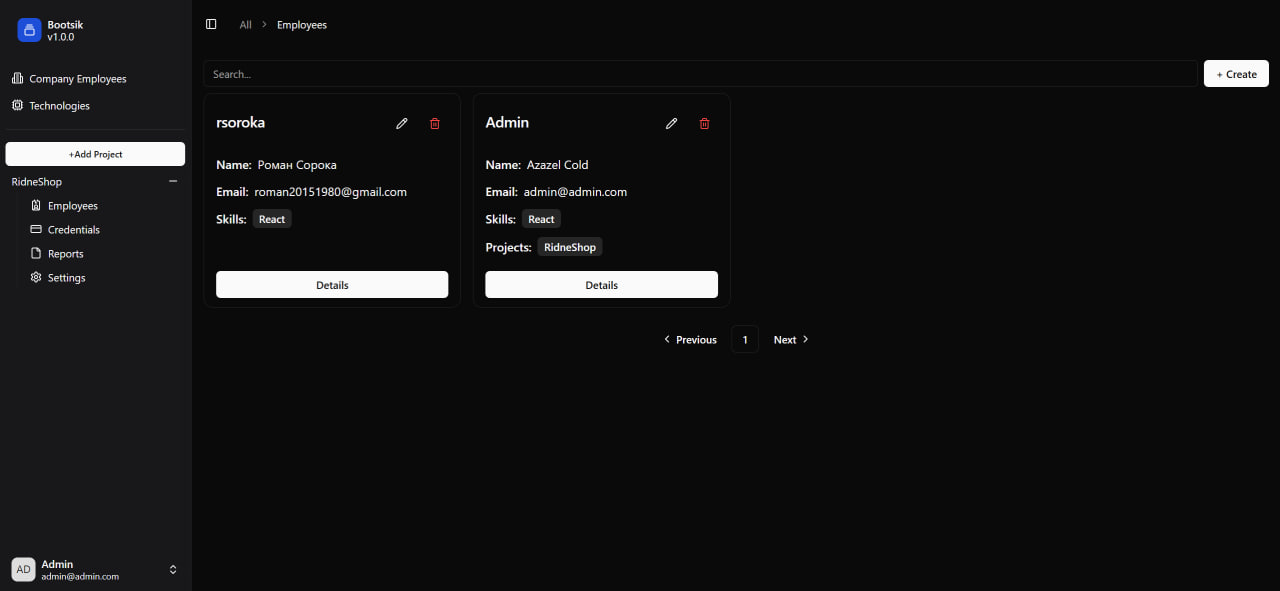Click the Bootsik app logo icon
The width and height of the screenshot is (1280, 591).
tap(29, 30)
